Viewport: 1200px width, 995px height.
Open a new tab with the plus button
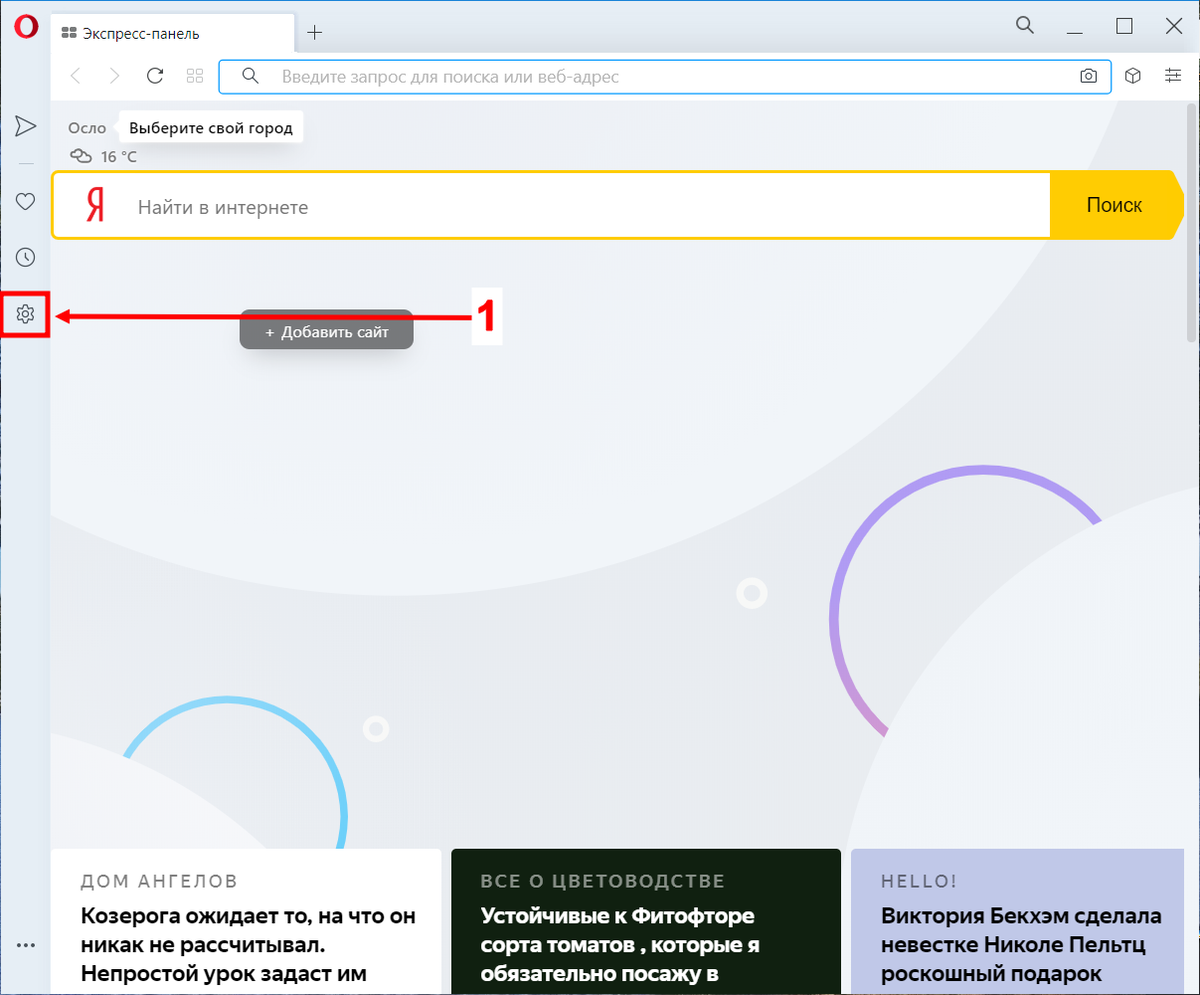314,31
